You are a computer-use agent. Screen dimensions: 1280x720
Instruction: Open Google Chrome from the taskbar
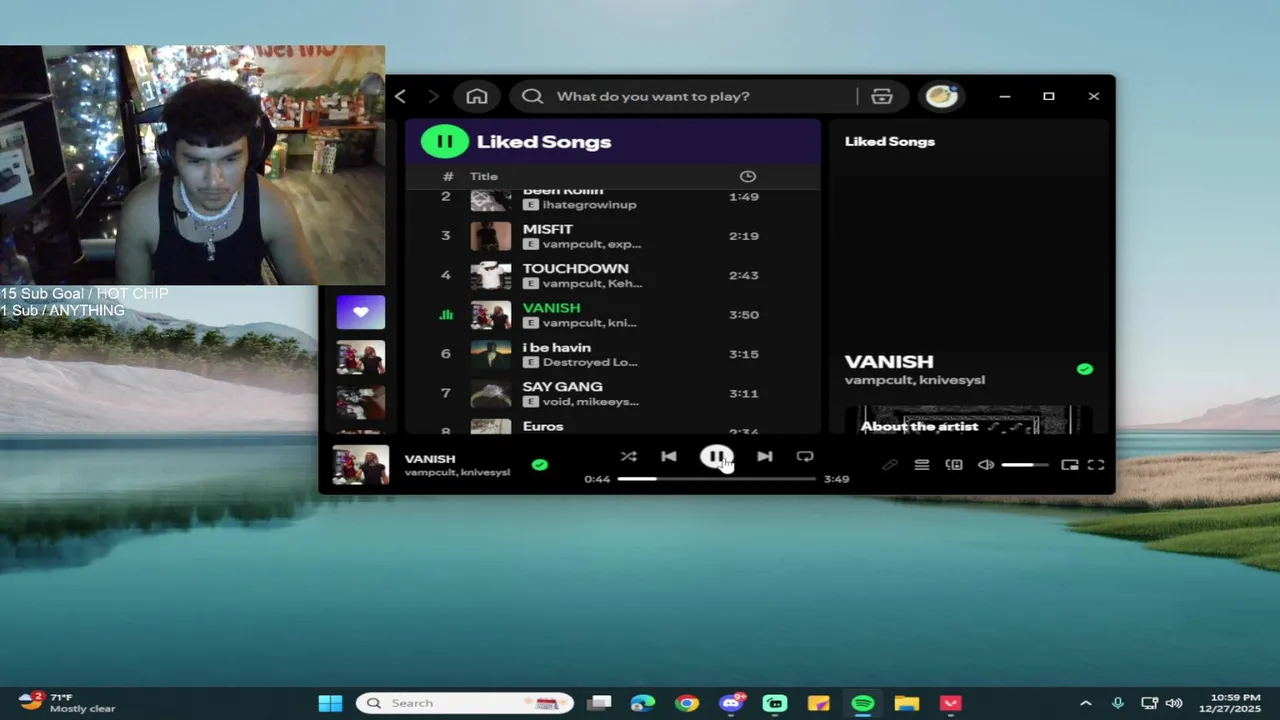click(686, 703)
